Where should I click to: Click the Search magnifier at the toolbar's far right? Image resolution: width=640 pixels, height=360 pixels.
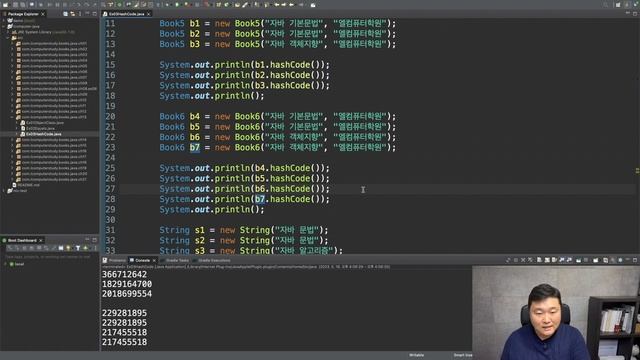click(x=606, y=4)
